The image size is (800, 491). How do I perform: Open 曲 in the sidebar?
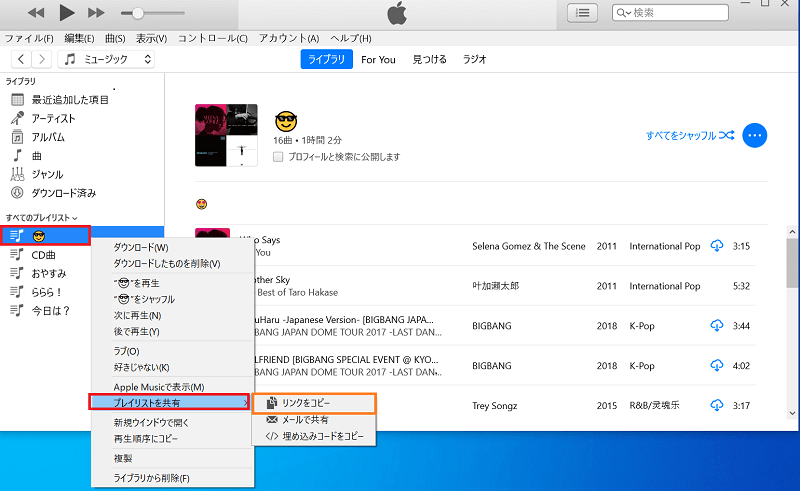coord(36,156)
